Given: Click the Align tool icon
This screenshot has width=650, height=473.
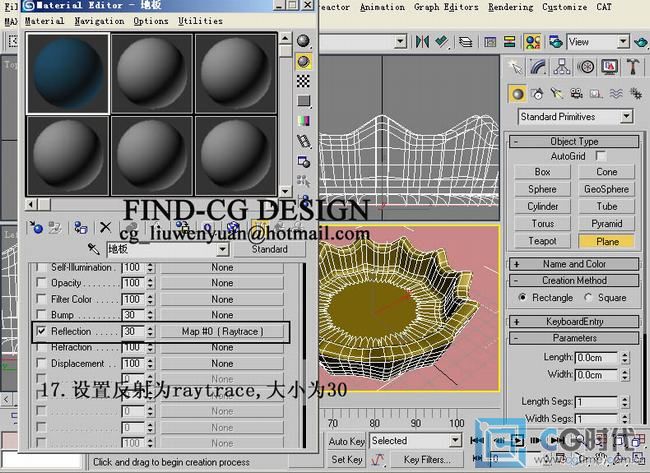Looking at the screenshot, I should pyautogui.click(x=442, y=41).
